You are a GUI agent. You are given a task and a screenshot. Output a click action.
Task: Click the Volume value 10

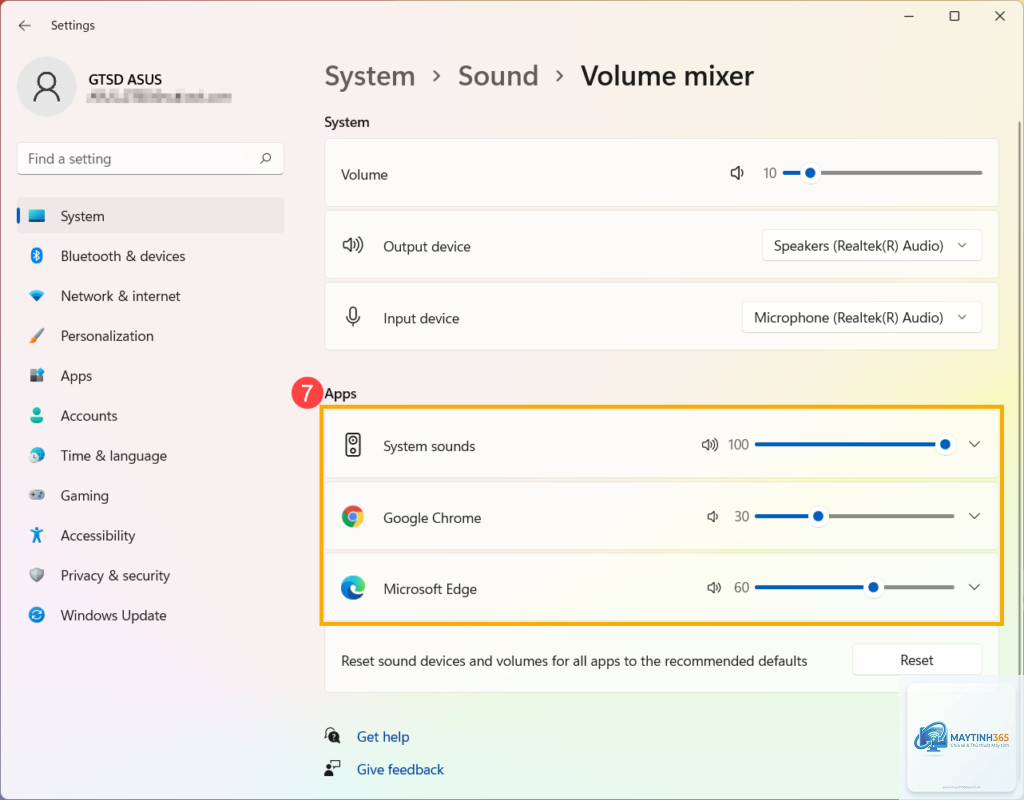770,173
